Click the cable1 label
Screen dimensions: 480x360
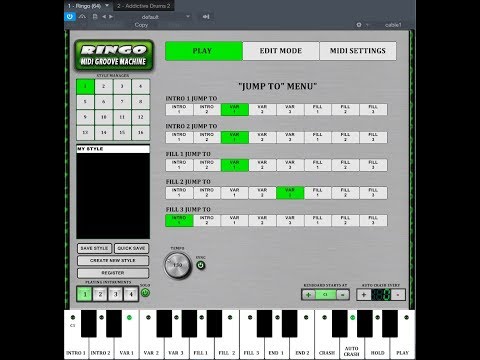pos(393,25)
